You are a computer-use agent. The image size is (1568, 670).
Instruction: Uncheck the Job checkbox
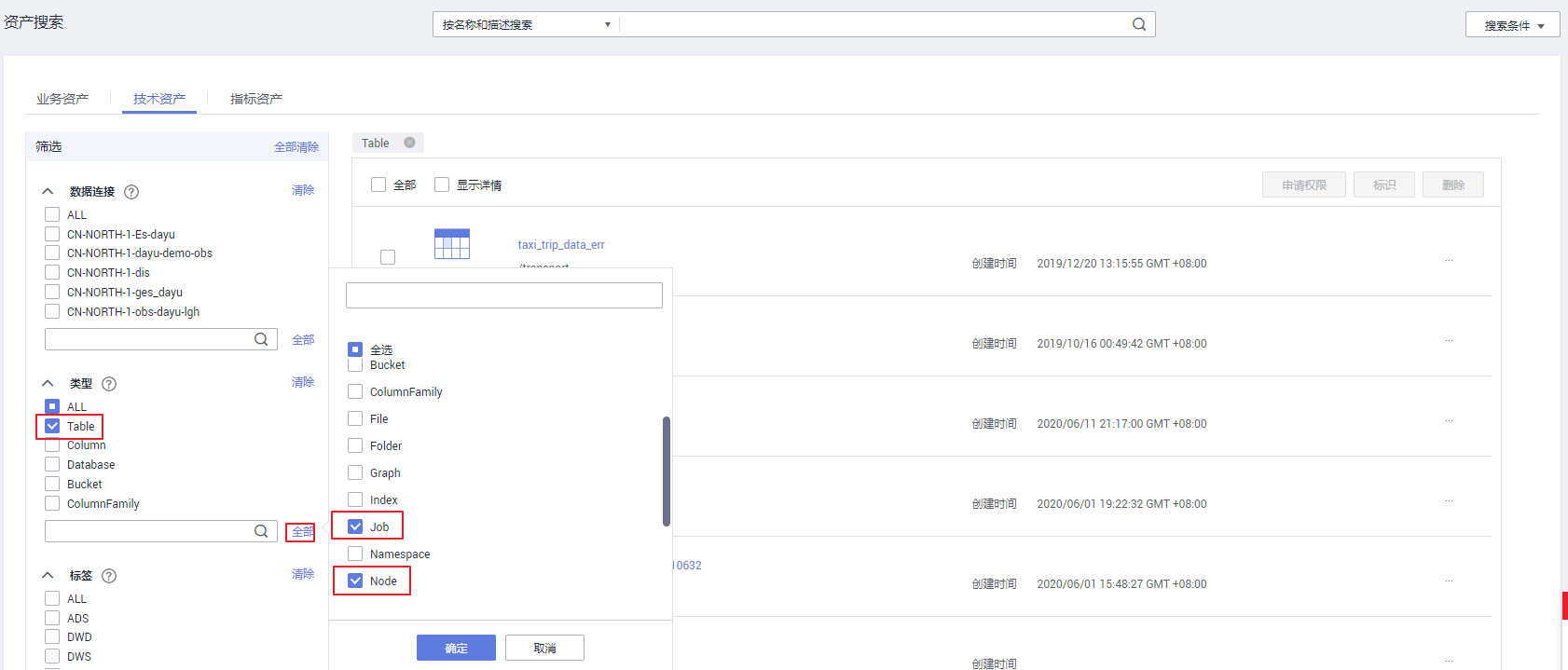(x=355, y=526)
